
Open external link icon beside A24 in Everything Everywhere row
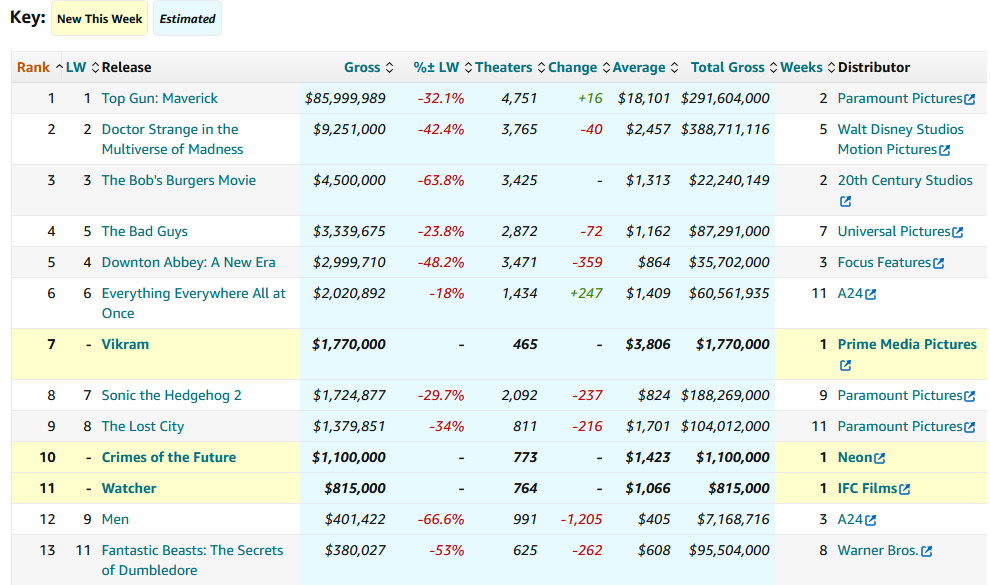click(x=871, y=294)
